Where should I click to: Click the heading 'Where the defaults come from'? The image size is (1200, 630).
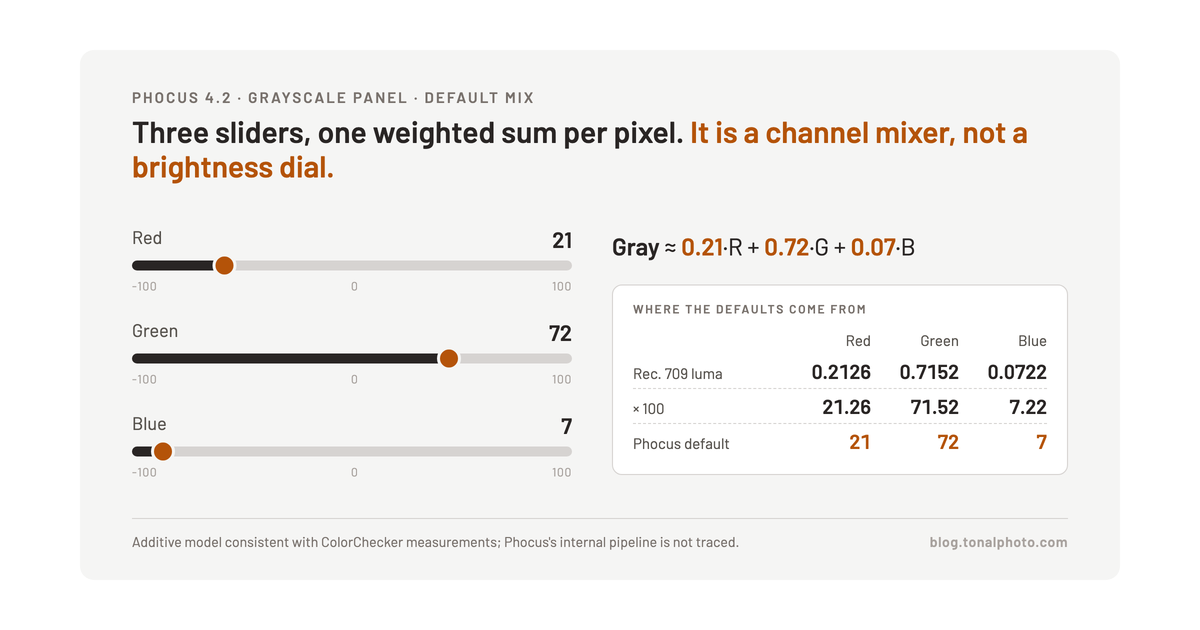click(x=749, y=310)
